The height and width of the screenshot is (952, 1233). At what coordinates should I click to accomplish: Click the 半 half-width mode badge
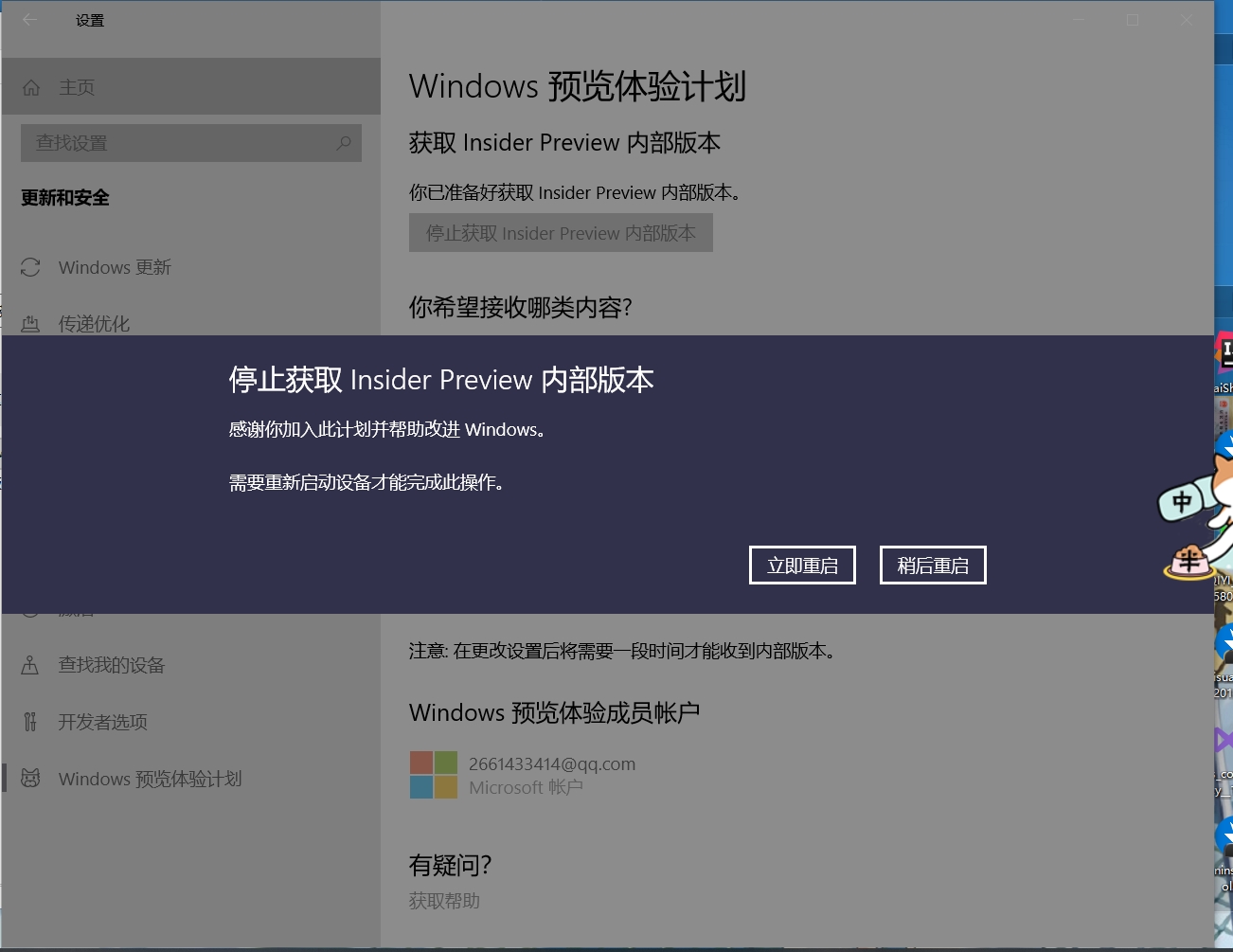(1188, 562)
